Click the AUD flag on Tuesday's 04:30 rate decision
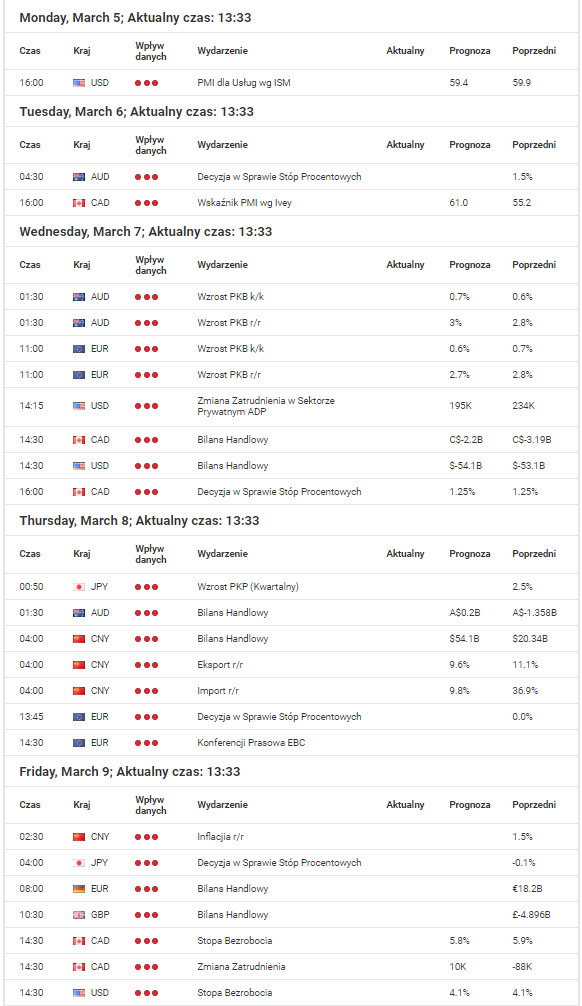Image resolution: width=582 pixels, height=1006 pixels. [x=79, y=177]
